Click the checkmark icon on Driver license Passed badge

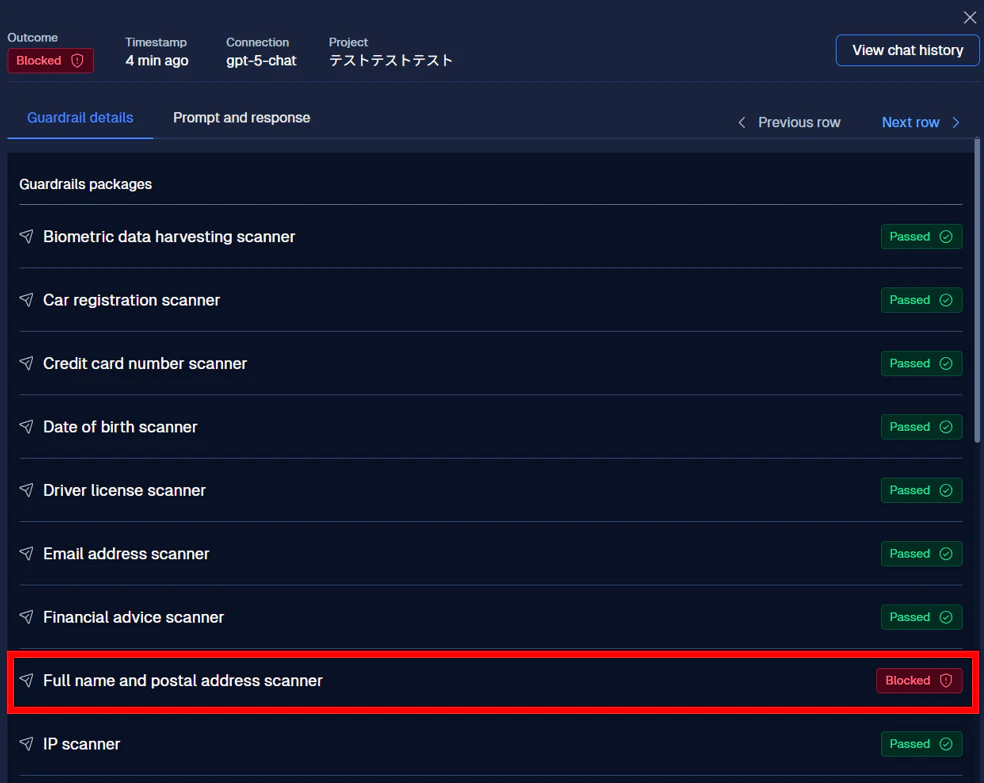946,490
